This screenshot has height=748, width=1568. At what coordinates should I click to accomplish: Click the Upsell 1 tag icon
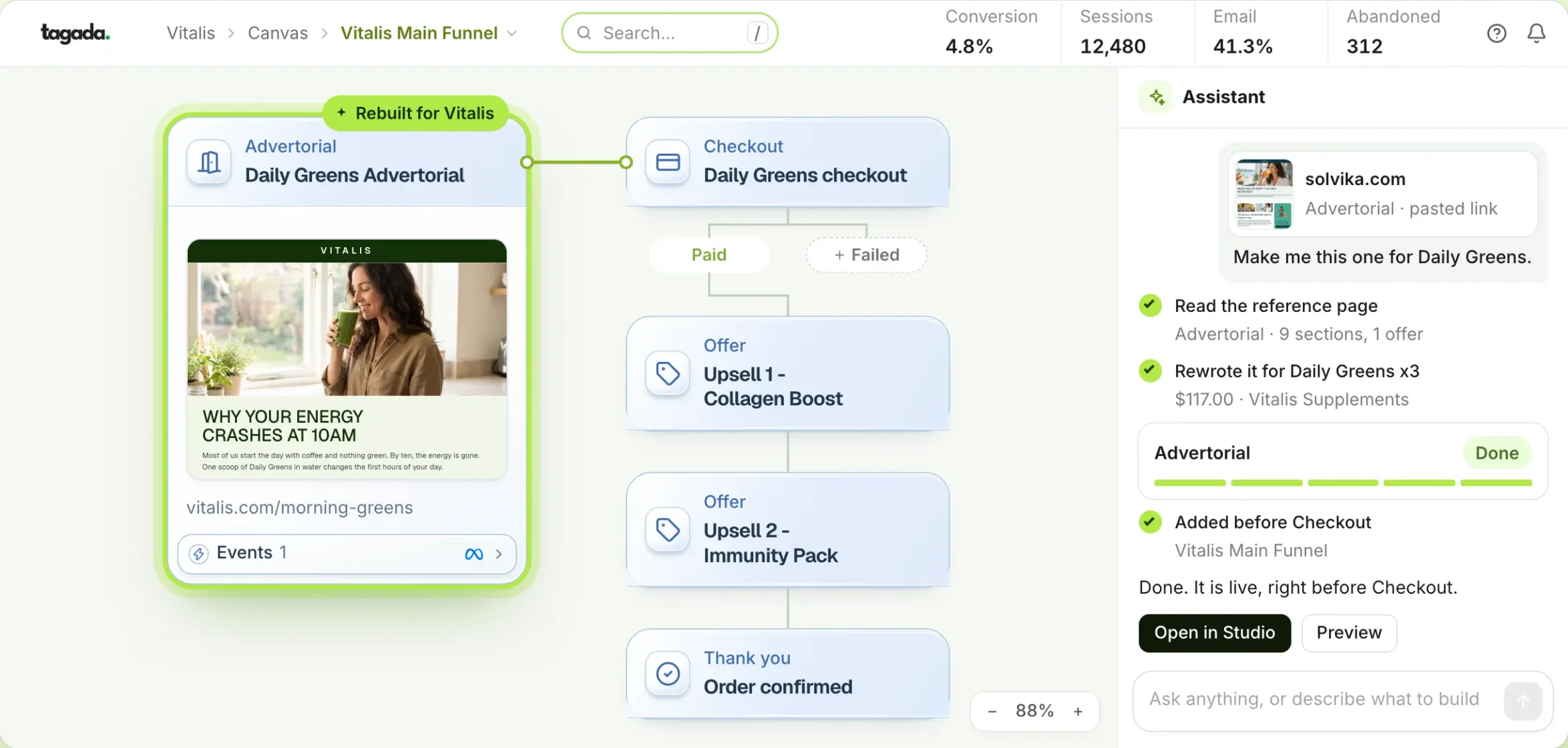point(668,373)
